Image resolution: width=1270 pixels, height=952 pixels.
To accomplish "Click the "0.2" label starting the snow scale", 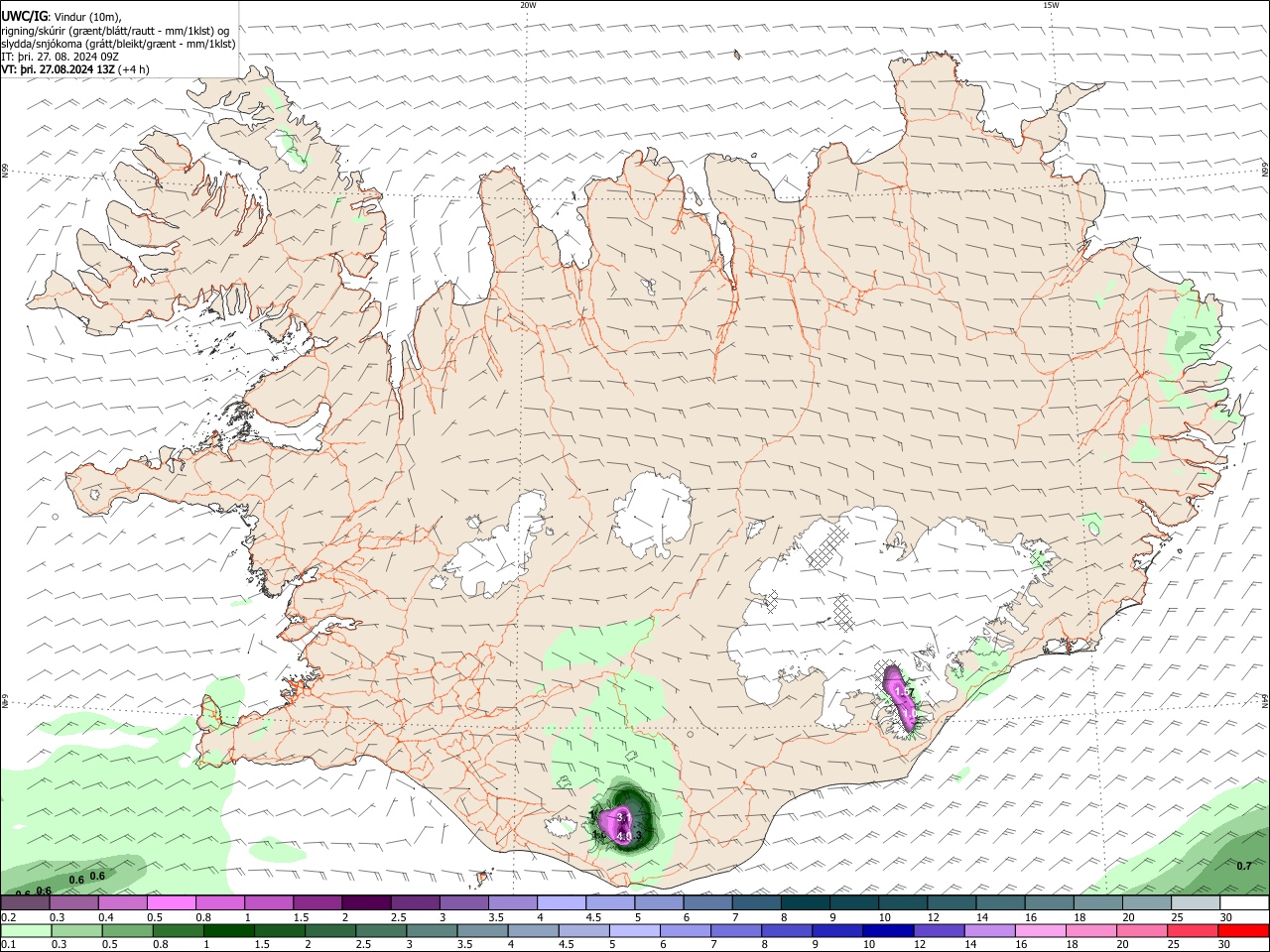I will (8, 917).
